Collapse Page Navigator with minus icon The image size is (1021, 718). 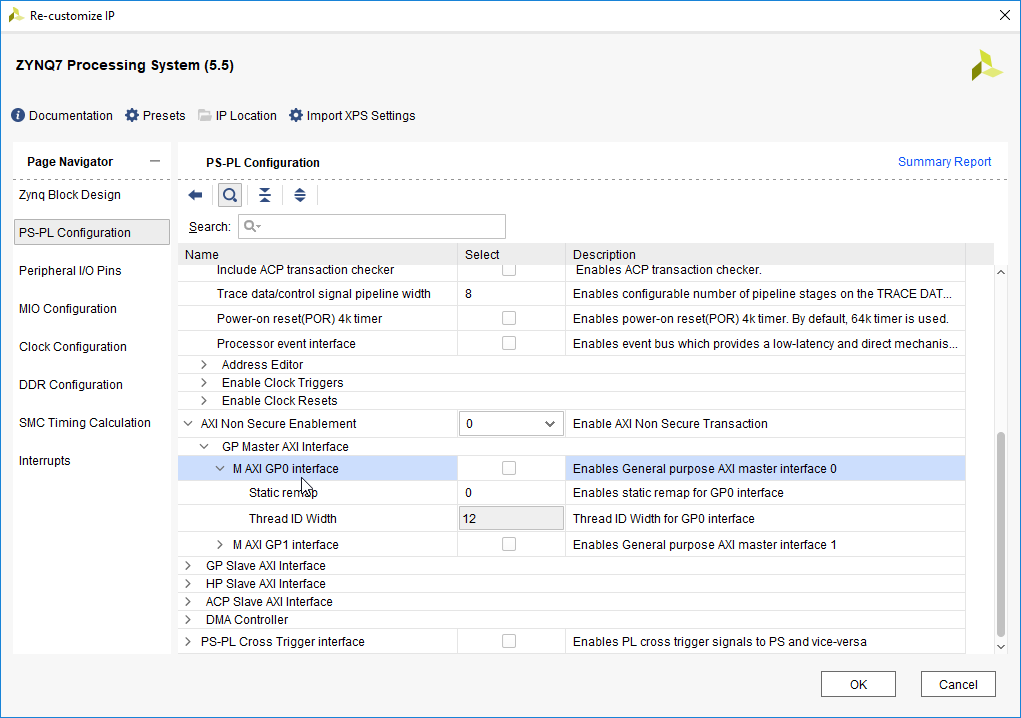154,162
